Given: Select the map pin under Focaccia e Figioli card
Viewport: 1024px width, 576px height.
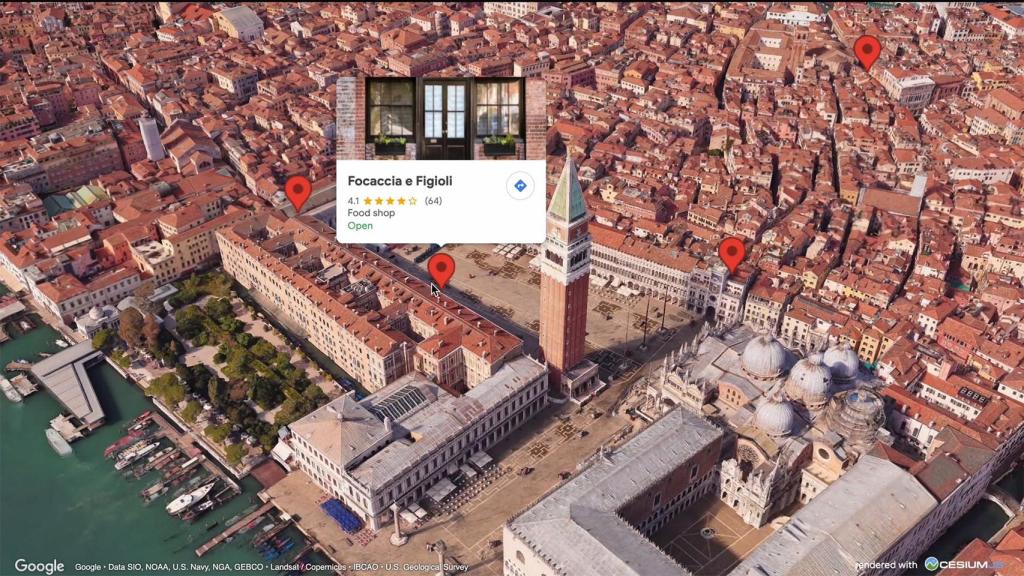Looking at the screenshot, I should [x=441, y=270].
